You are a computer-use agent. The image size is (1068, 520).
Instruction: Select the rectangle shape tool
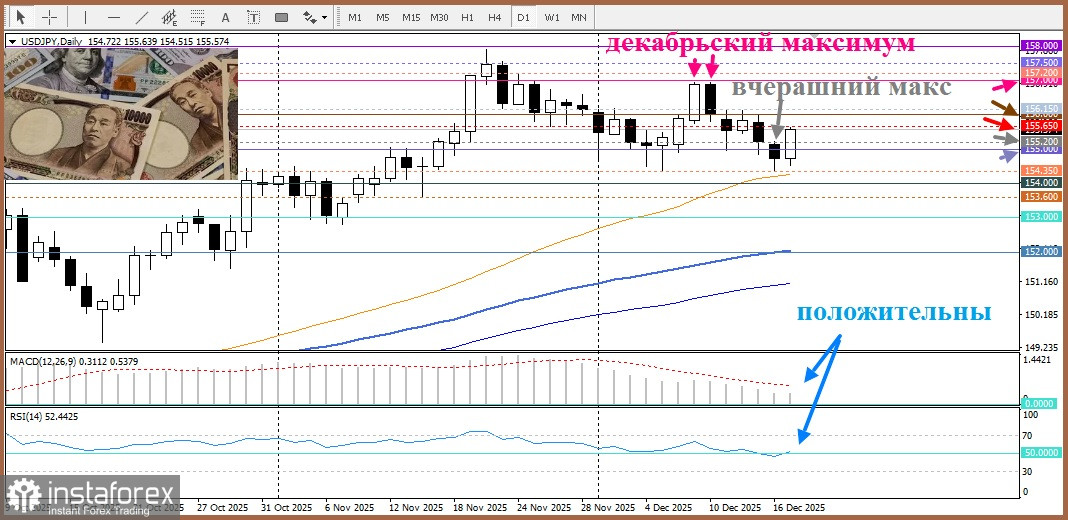point(281,17)
